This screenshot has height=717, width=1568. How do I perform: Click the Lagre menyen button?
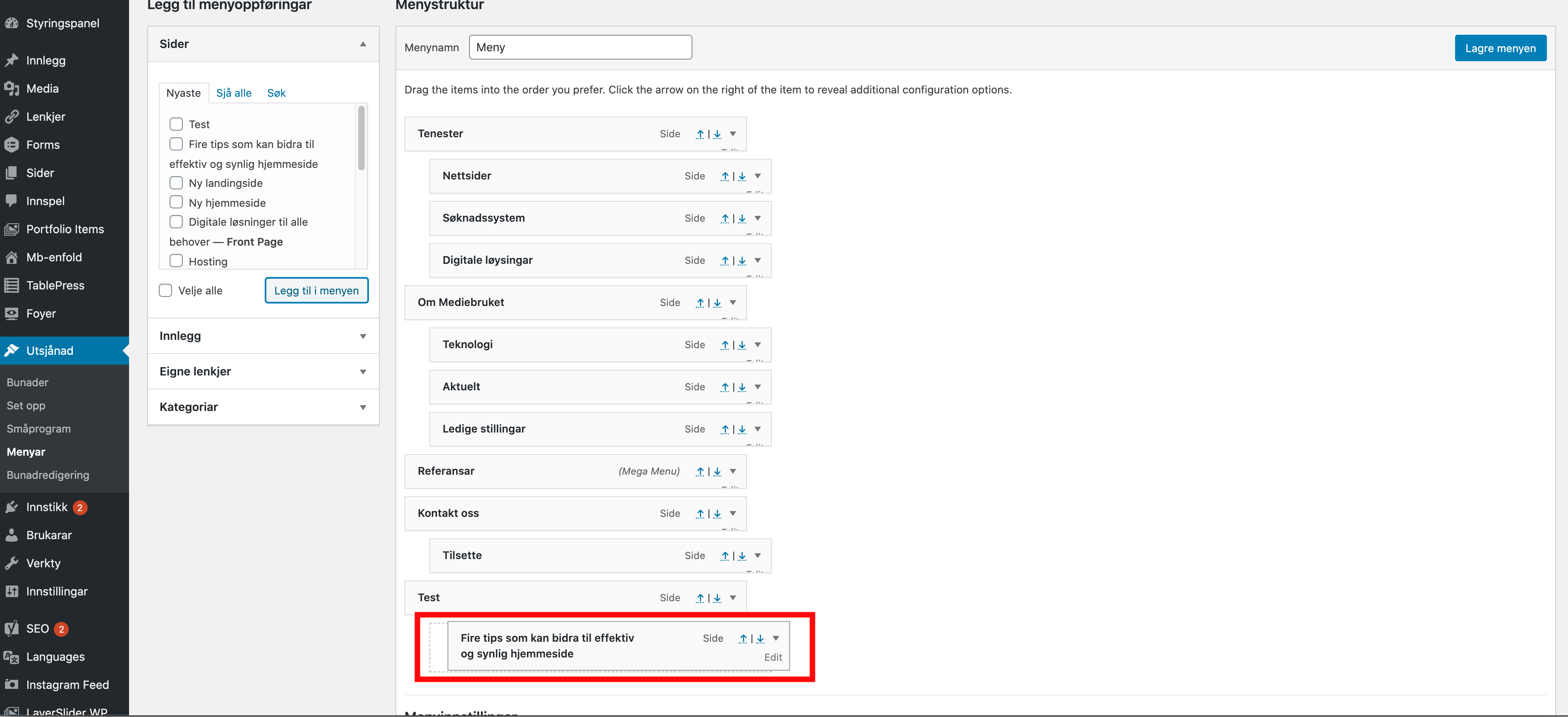coord(1500,48)
